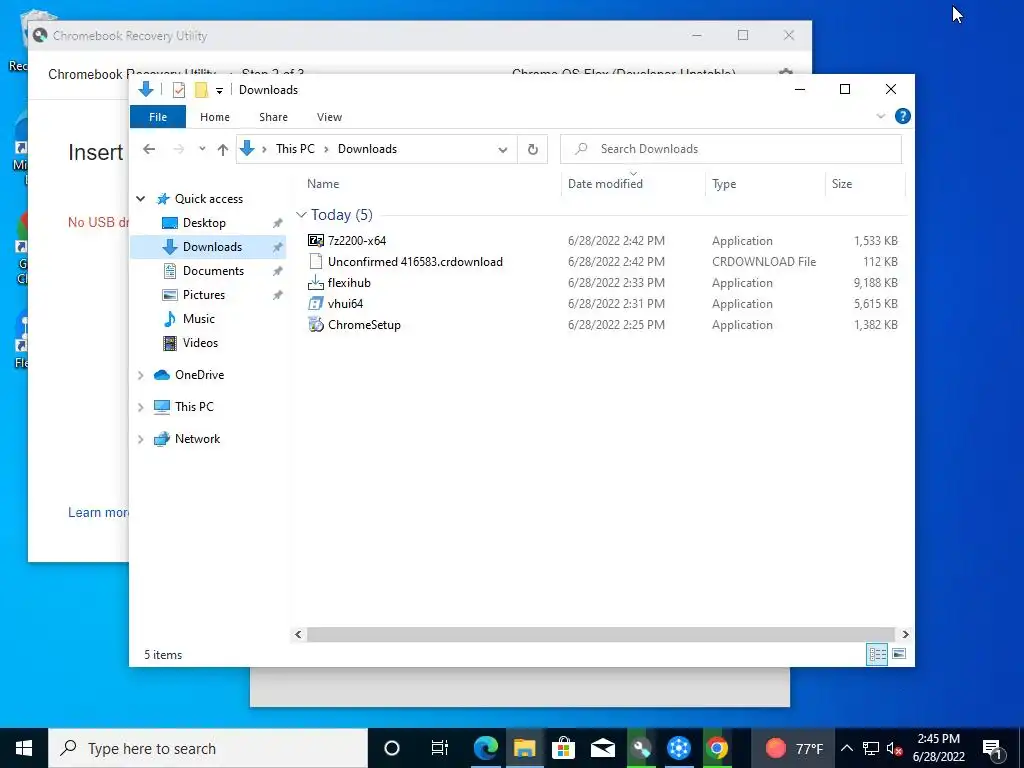Show hidden system tray icons
Screen dimensions: 1024x768
tap(846, 748)
